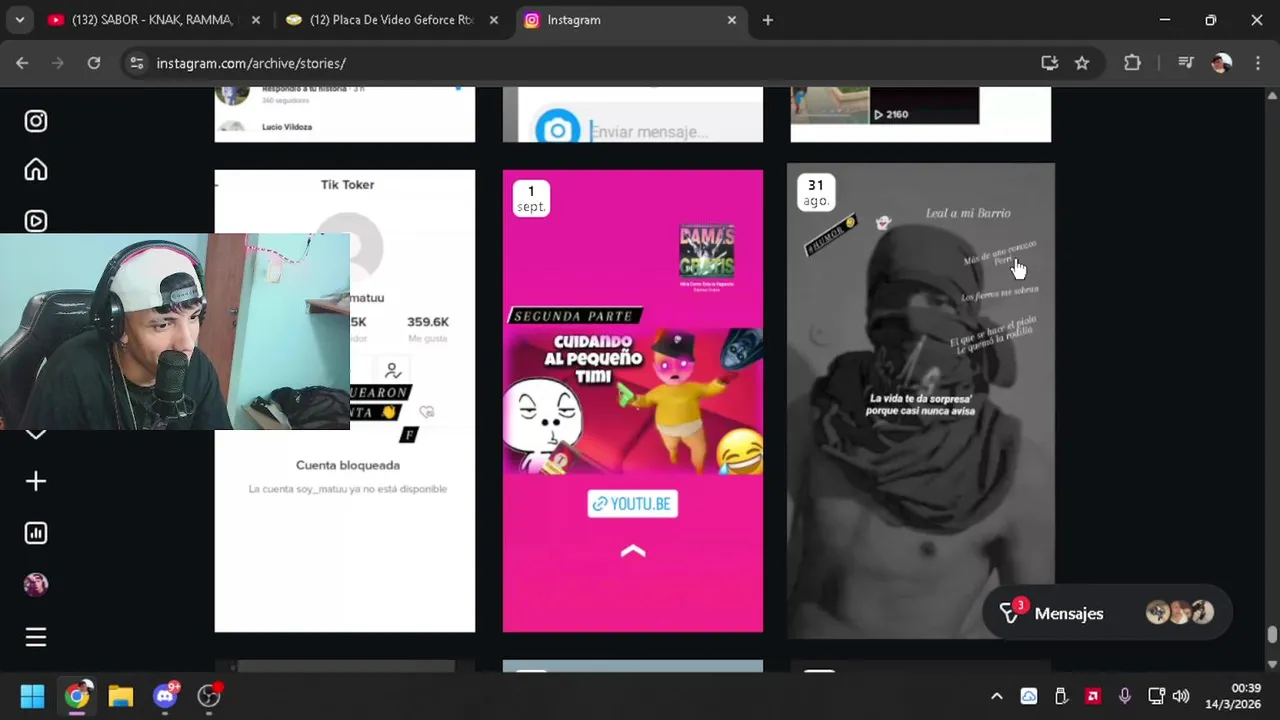Open a new browser tab
The height and width of the screenshot is (720, 1280).
tap(768, 20)
